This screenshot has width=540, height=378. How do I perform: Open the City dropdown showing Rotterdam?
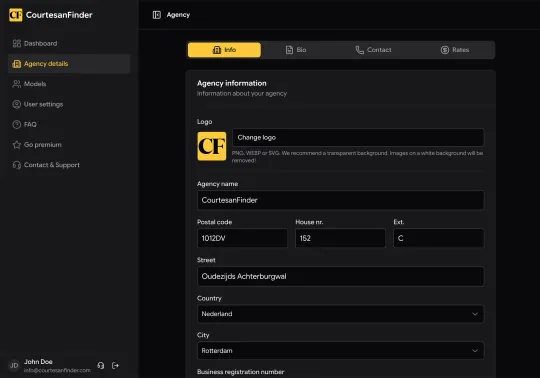pos(340,350)
